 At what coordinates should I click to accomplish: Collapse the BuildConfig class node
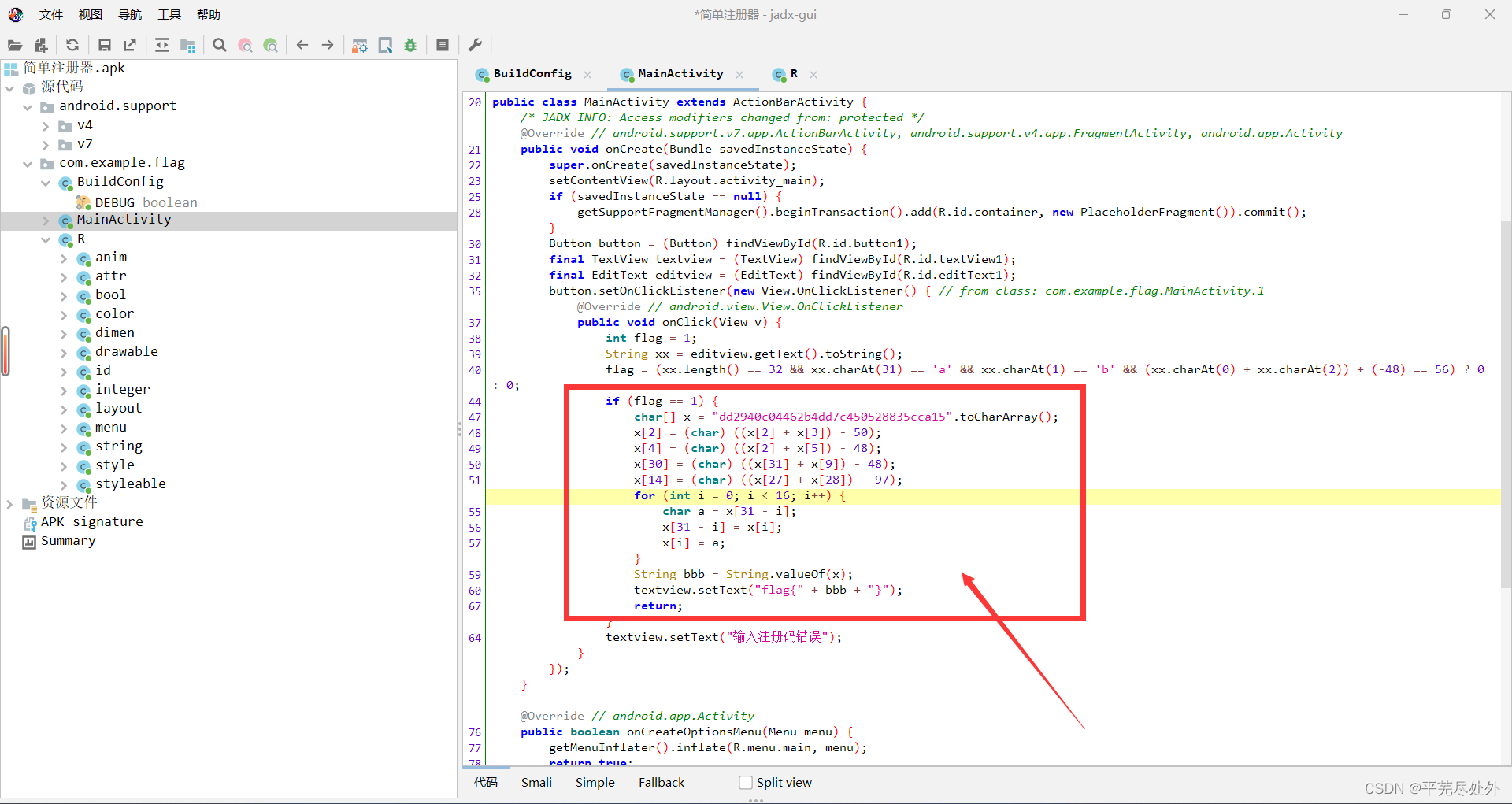click(x=46, y=183)
